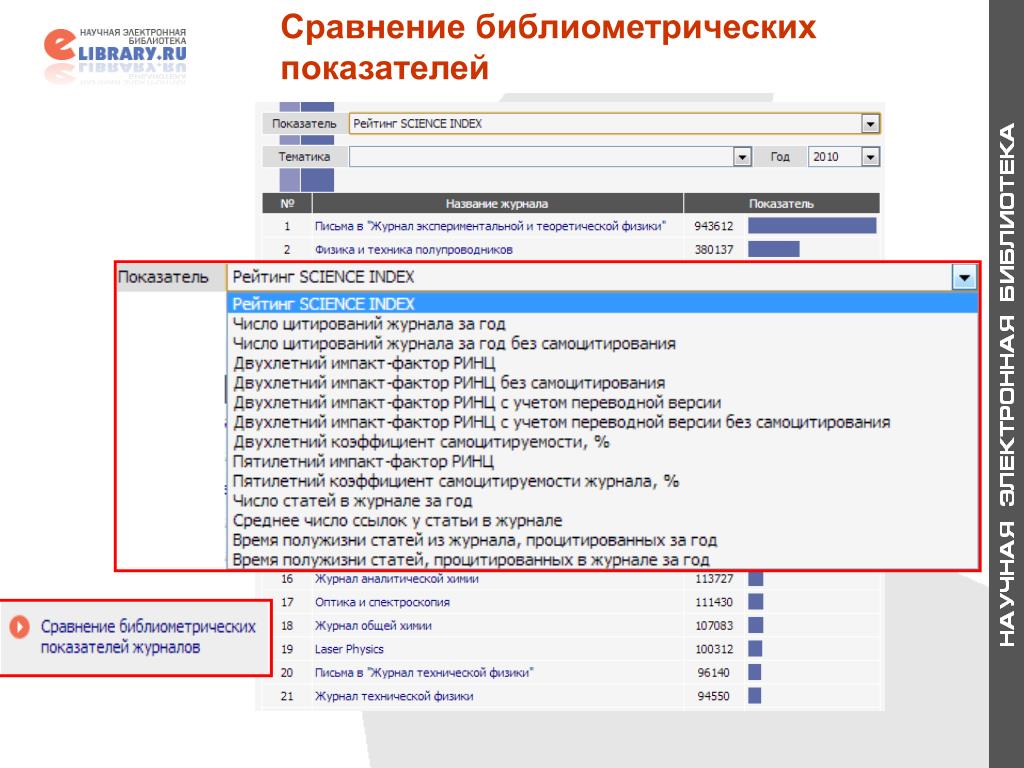Select Среднее число ссылок у статьи в журнале
Image resolution: width=1024 pixels, height=768 pixels.
[397, 520]
